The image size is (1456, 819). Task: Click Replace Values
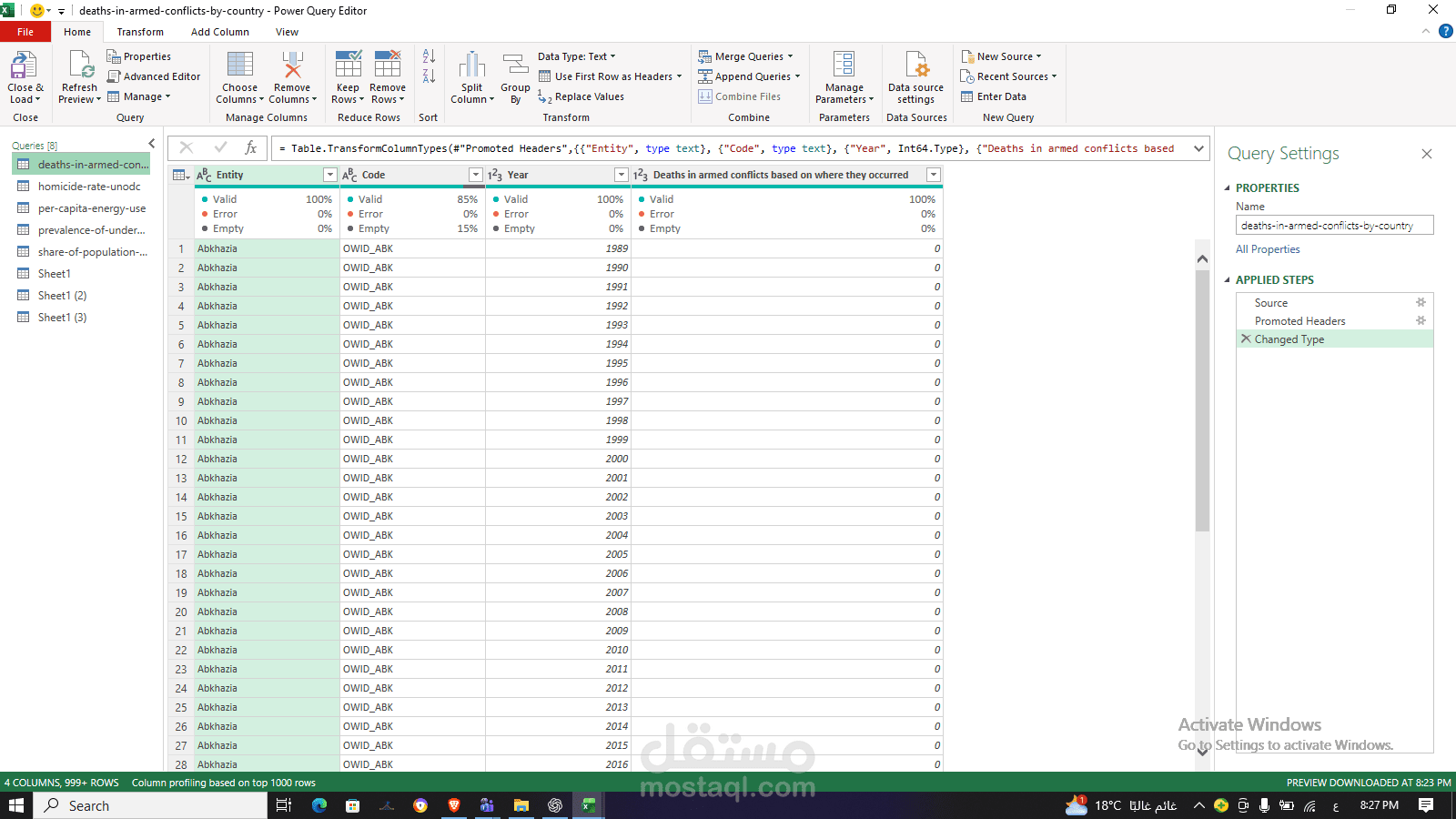point(581,96)
